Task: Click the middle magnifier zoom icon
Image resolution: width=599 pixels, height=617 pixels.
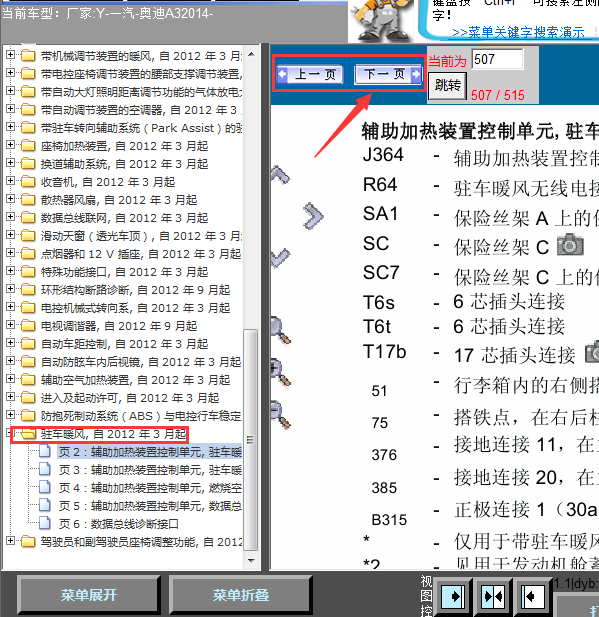Action: point(280,372)
